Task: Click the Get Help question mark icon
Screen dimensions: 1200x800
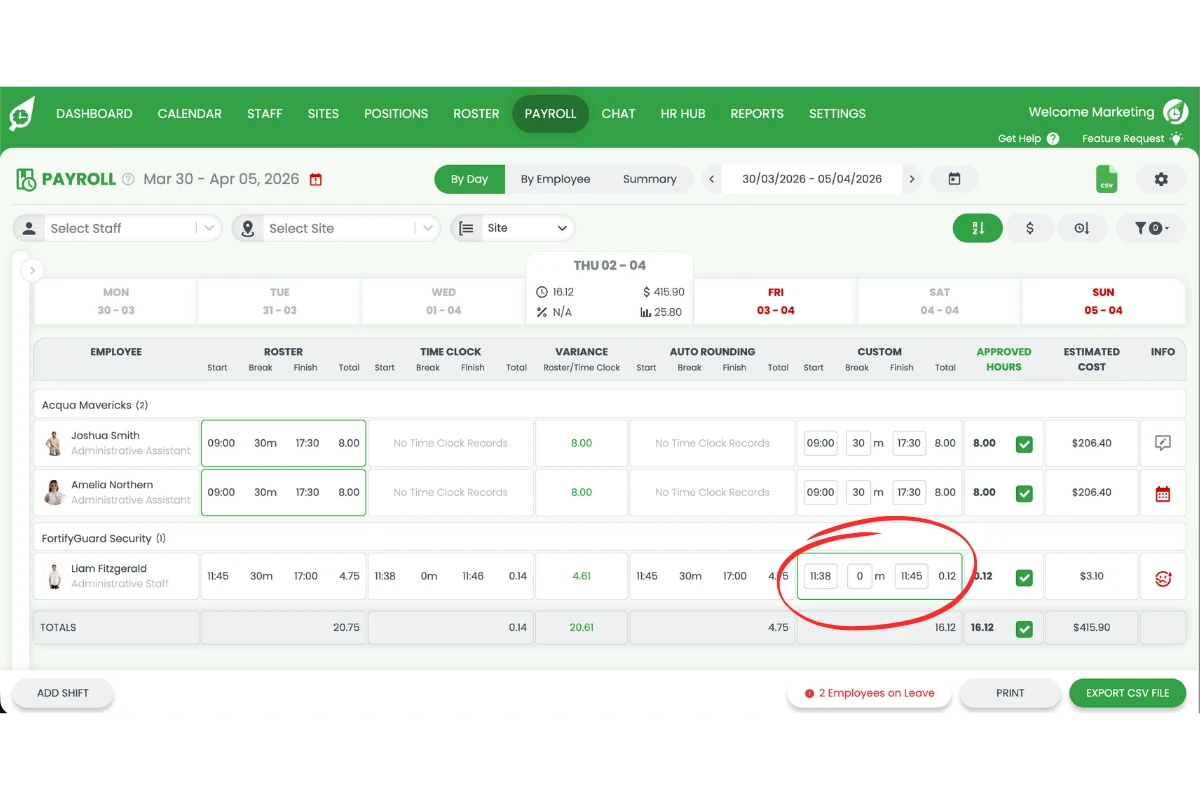Action: 1053,139
